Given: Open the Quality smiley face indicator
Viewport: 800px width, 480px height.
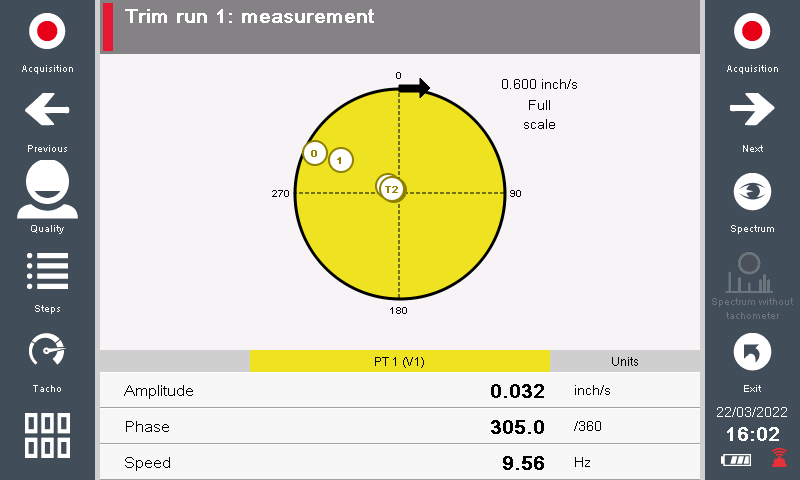Looking at the screenshot, I should (47, 189).
